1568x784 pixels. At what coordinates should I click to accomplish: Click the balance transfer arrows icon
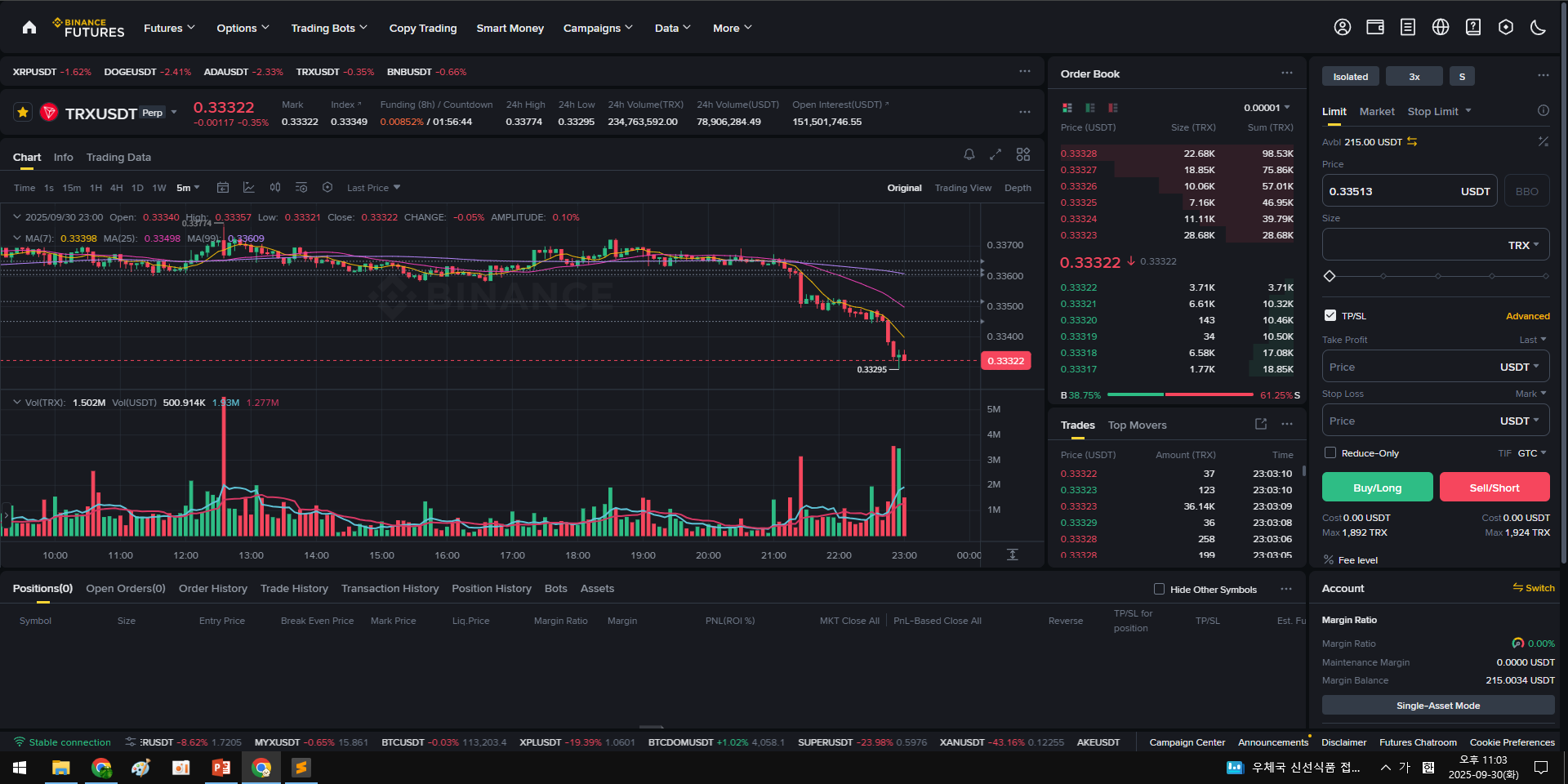click(1412, 142)
